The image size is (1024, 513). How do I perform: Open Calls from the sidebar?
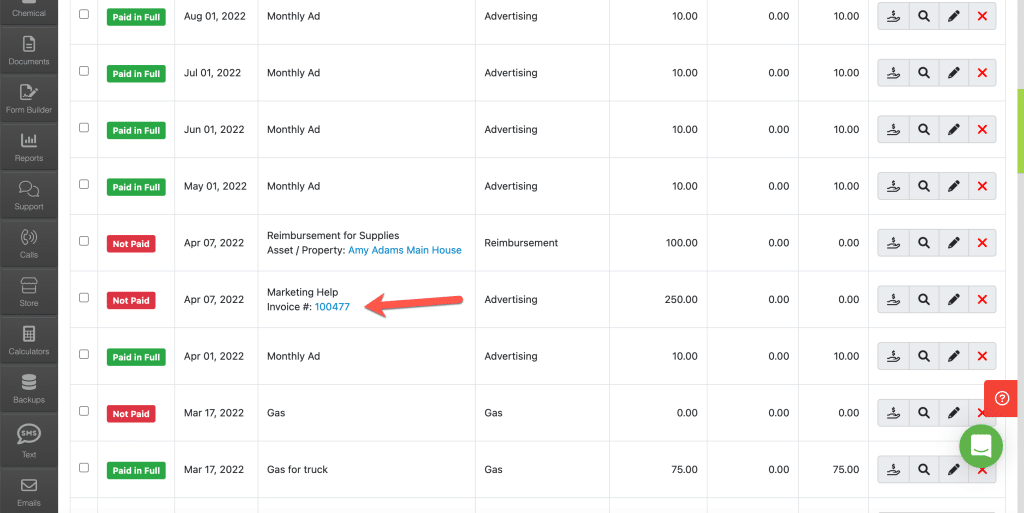(x=29, y=243)
